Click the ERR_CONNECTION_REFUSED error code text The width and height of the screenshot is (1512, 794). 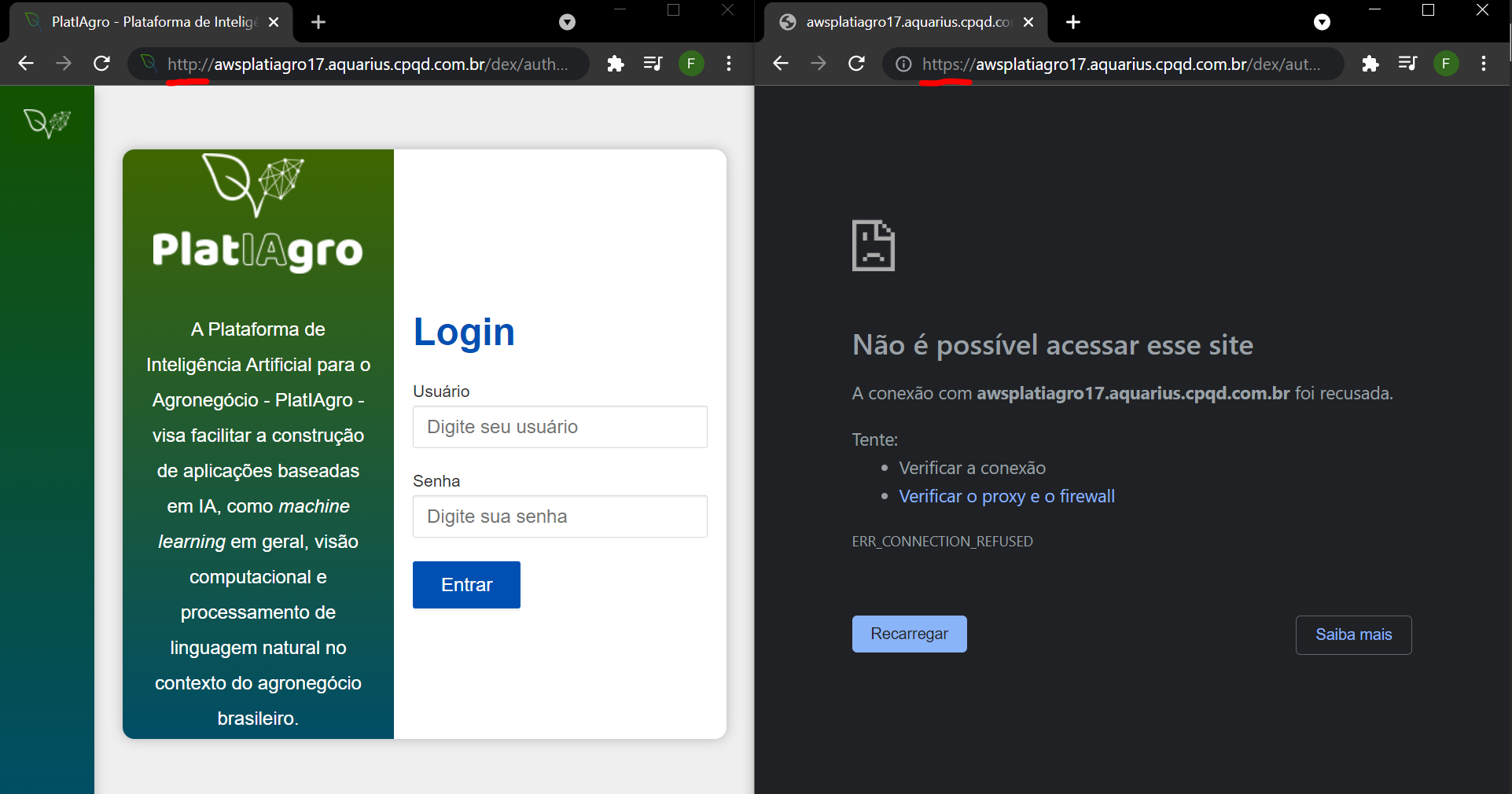pyautogui.click(x=942, y=541)
